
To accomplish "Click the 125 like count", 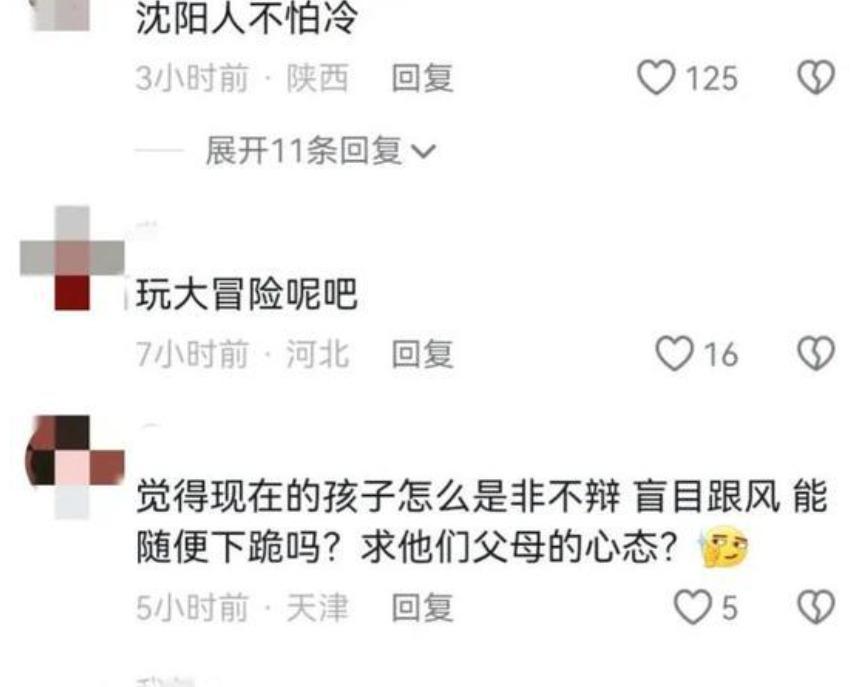I will (712, 78).
